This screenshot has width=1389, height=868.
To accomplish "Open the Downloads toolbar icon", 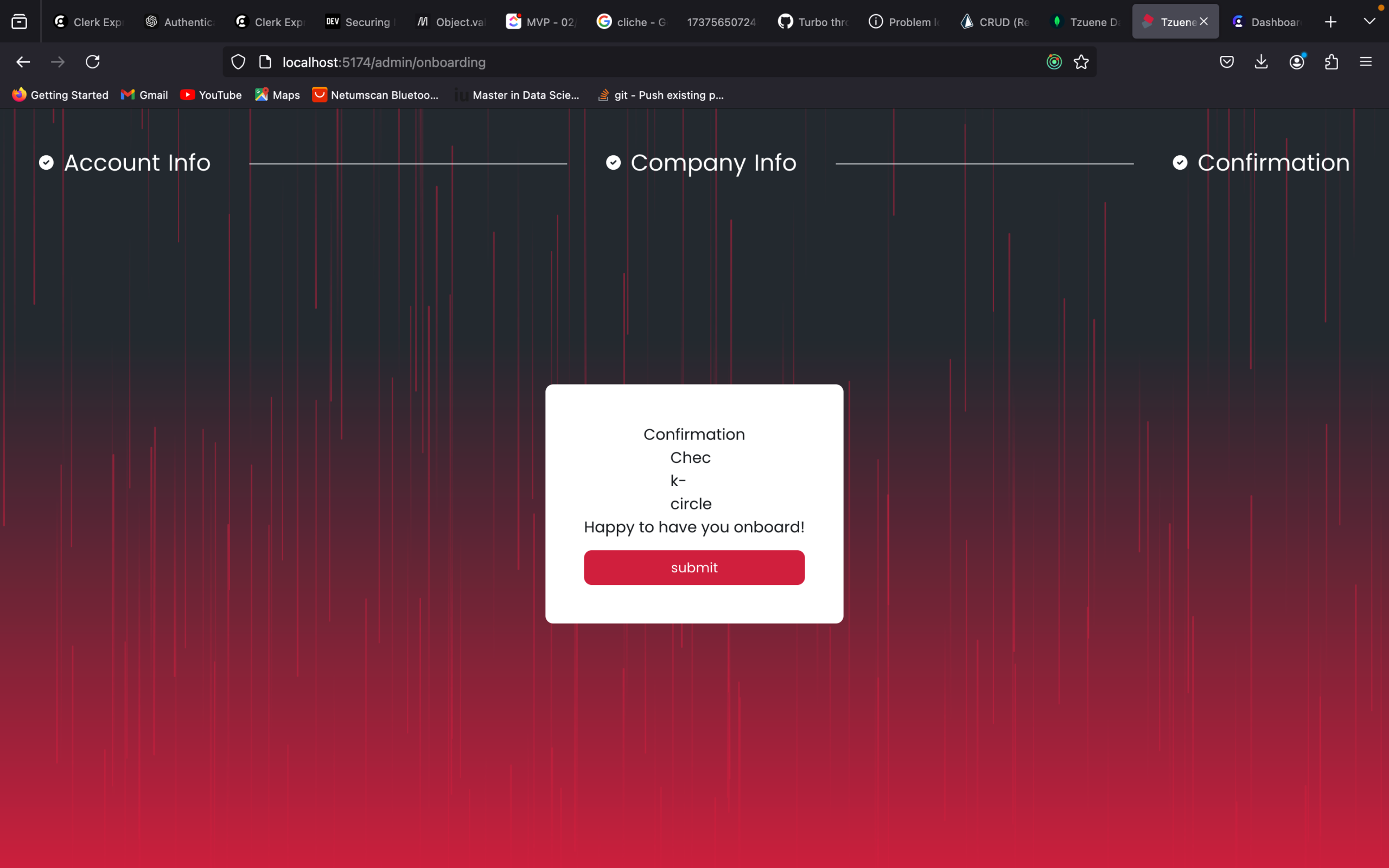I will tap(1261, 62).
